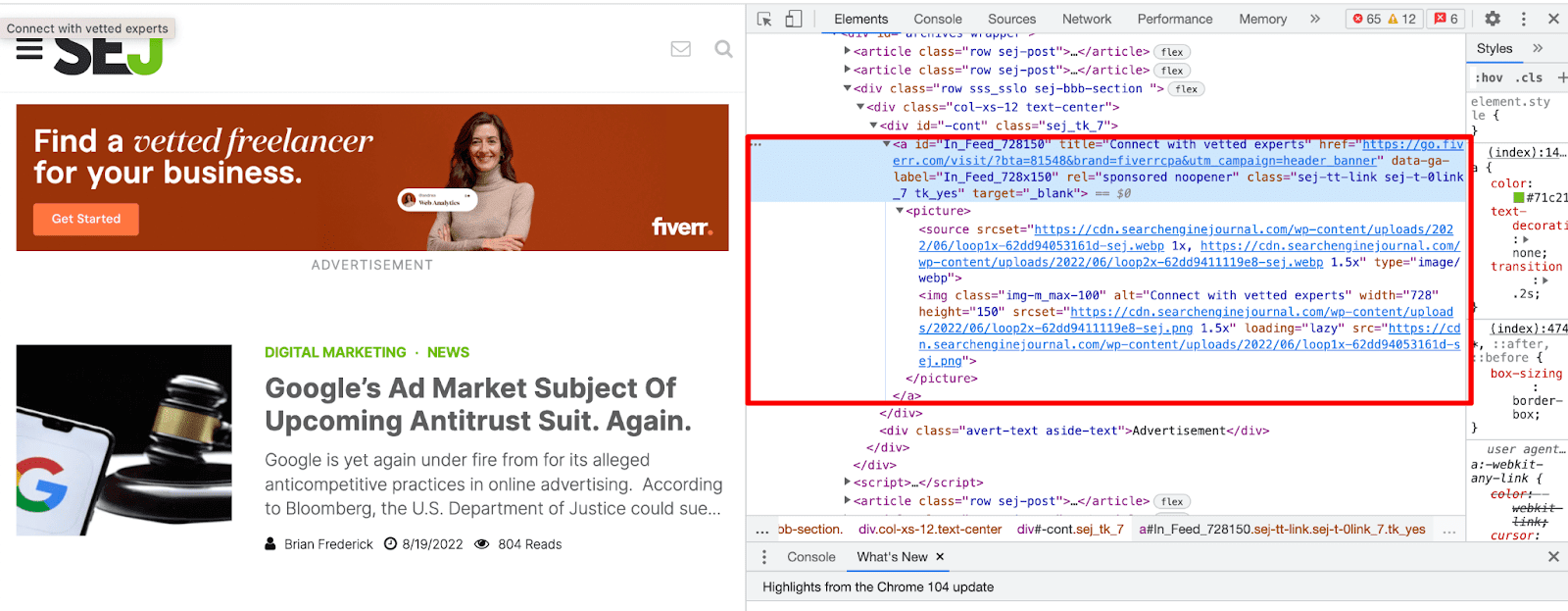Open the NEWS category link
Screen dimensions: 1568x611
448,352
